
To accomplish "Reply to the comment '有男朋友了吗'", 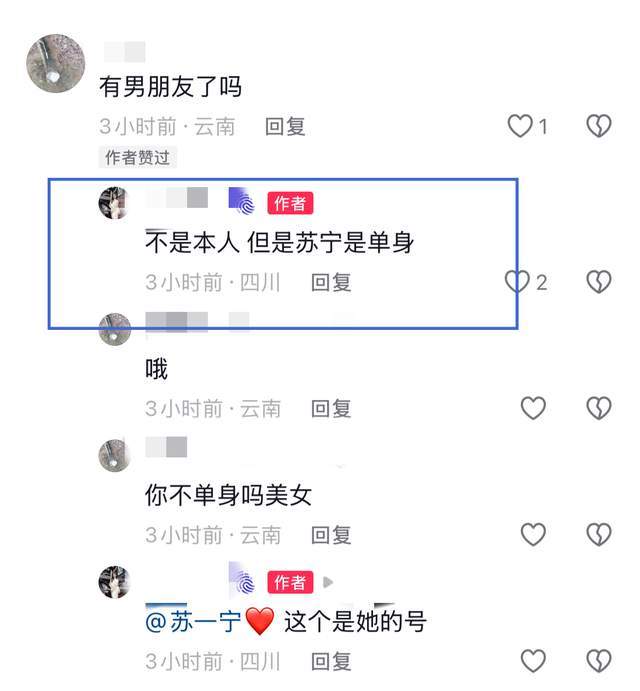I will click(x=285, y=127).
